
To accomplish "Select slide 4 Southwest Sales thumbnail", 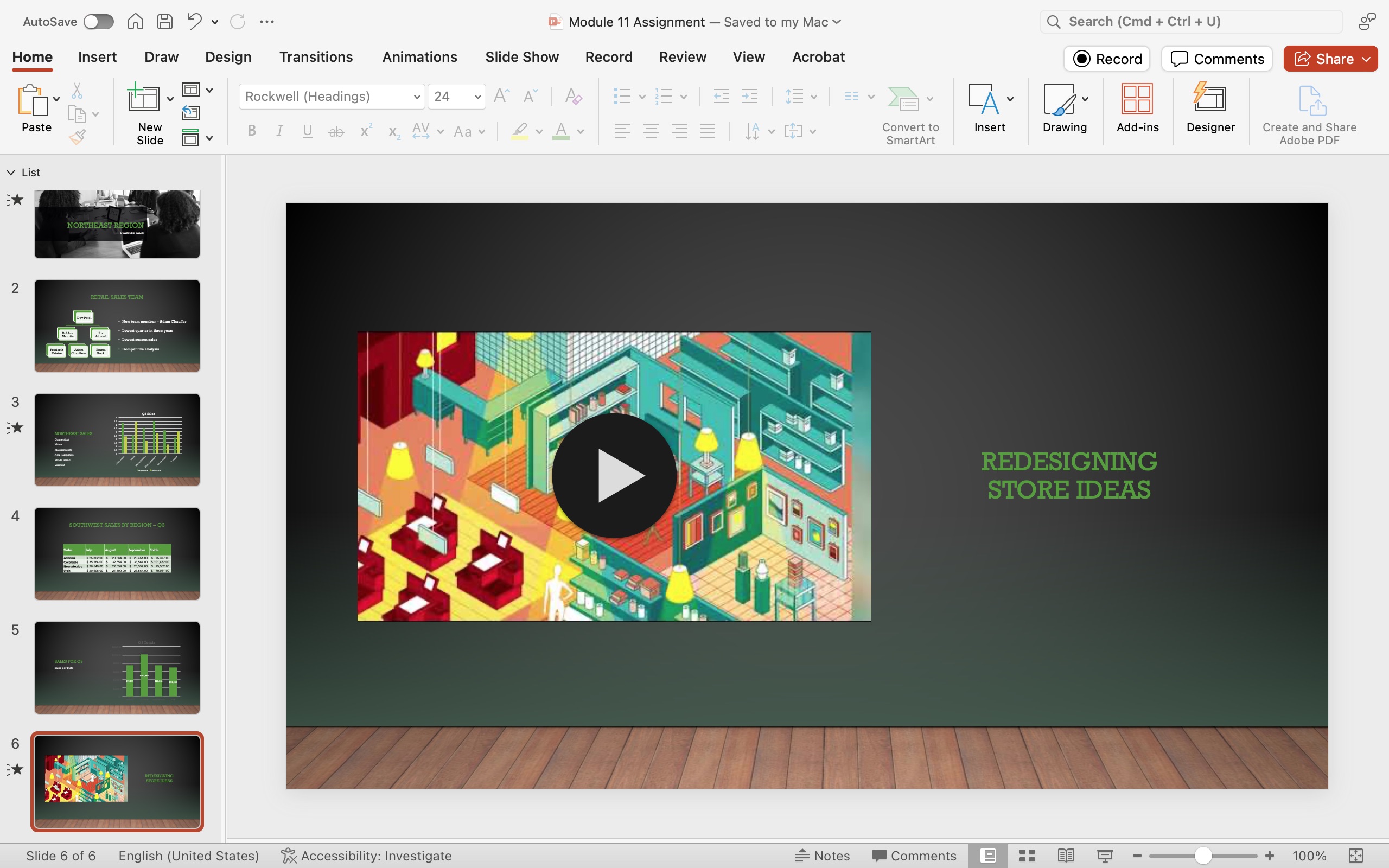I will 117,553.
